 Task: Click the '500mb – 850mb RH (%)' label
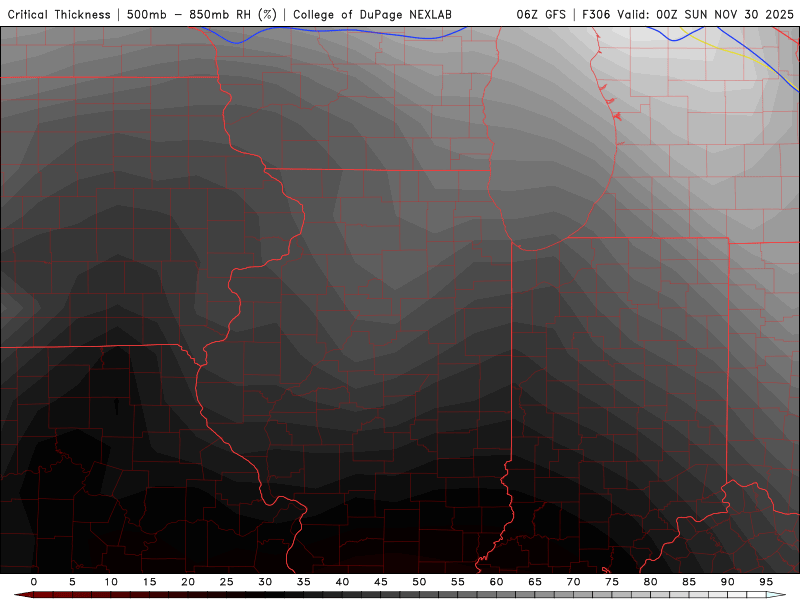tap(202, 15)
